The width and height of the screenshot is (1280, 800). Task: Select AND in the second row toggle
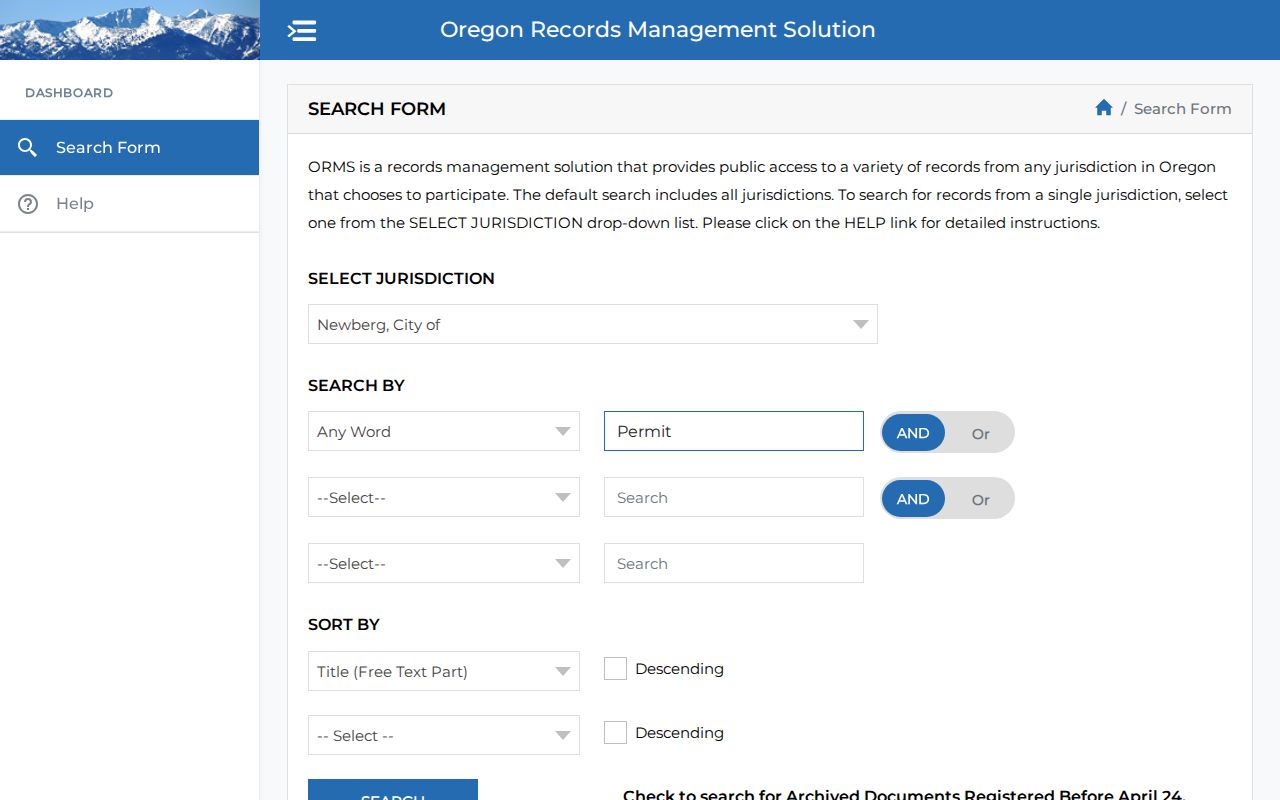[x=913, y=499]
